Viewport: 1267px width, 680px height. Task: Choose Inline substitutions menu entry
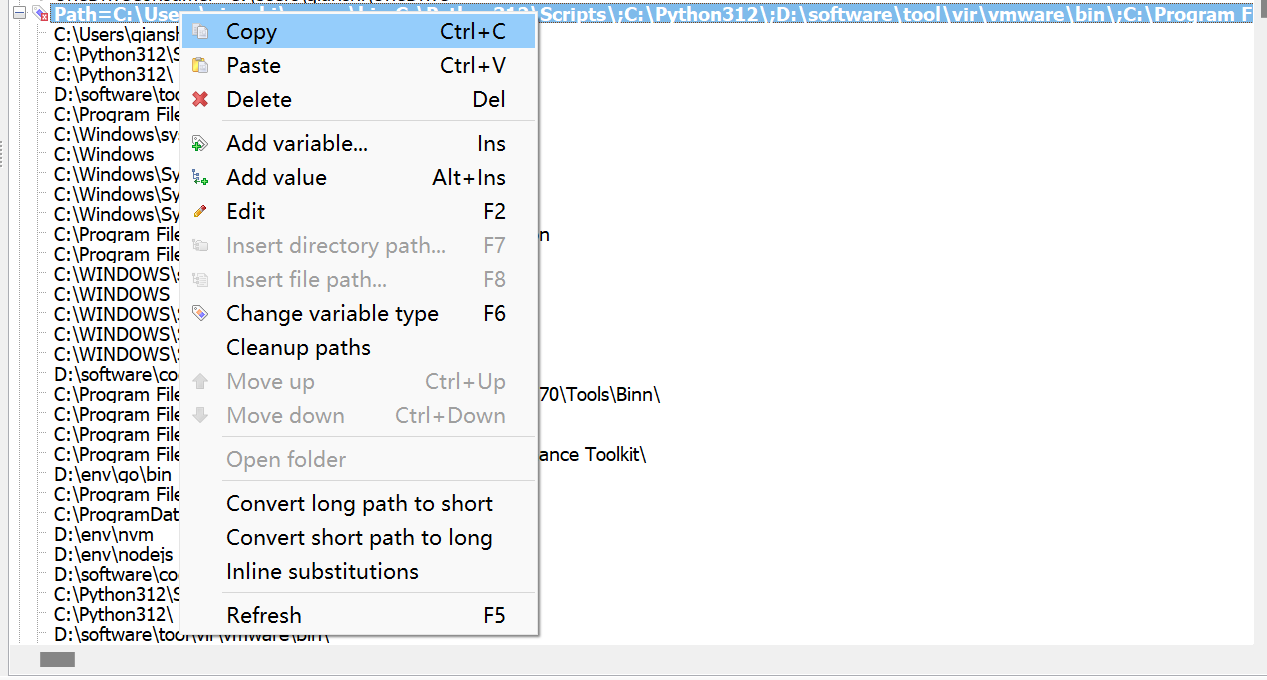tap(322, 572)
